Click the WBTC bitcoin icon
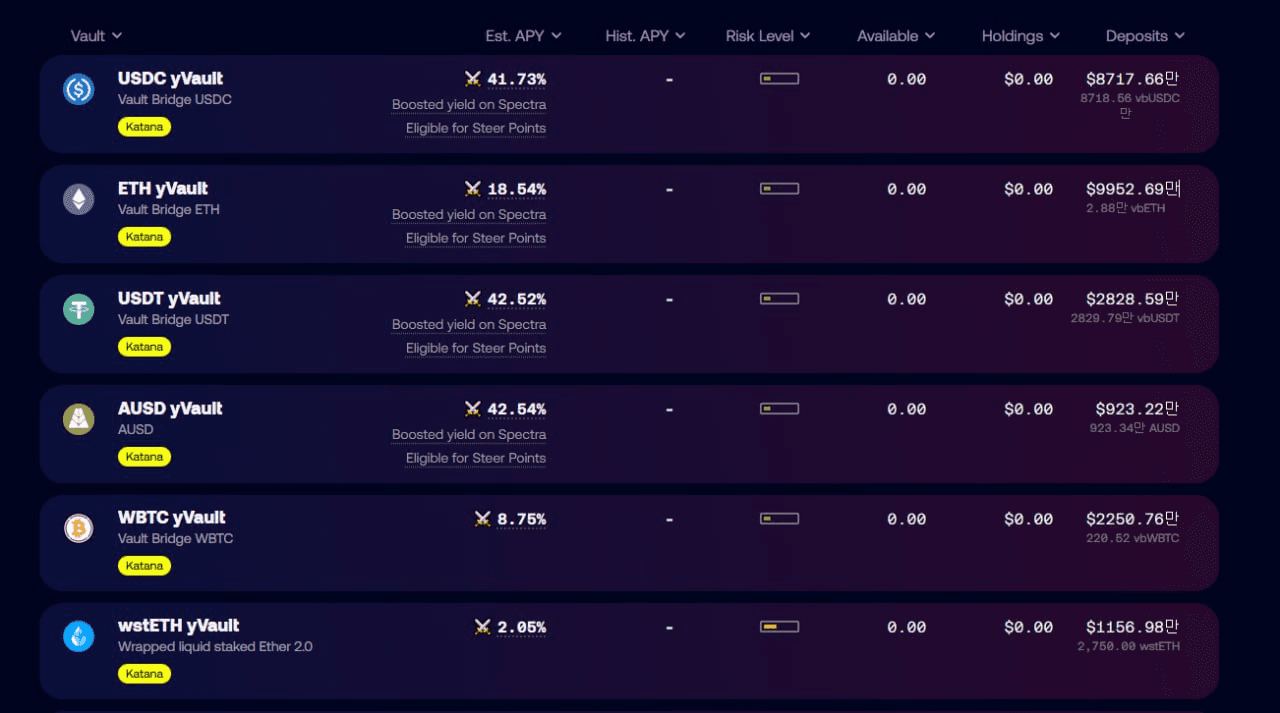1280x713 pixels. click(x=79, y=528)
